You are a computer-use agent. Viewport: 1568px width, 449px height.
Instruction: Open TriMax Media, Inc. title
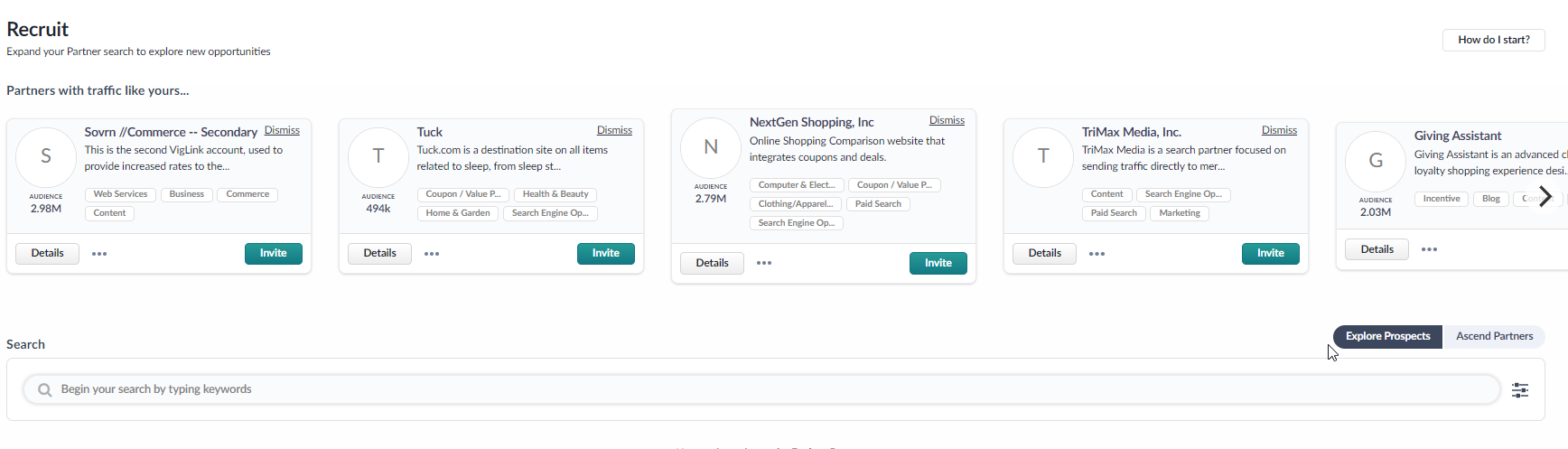(x=1132, y=132)
